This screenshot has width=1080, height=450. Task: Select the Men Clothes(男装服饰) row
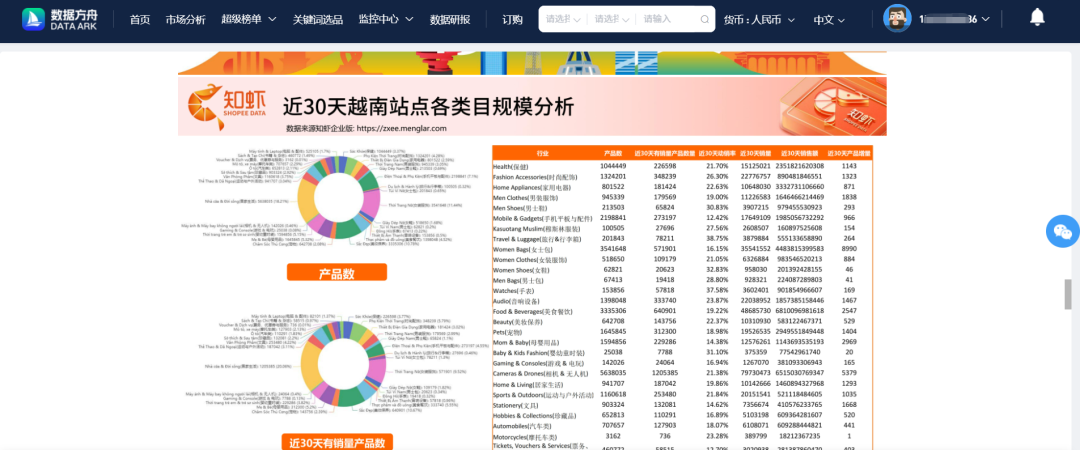[683, 197]
